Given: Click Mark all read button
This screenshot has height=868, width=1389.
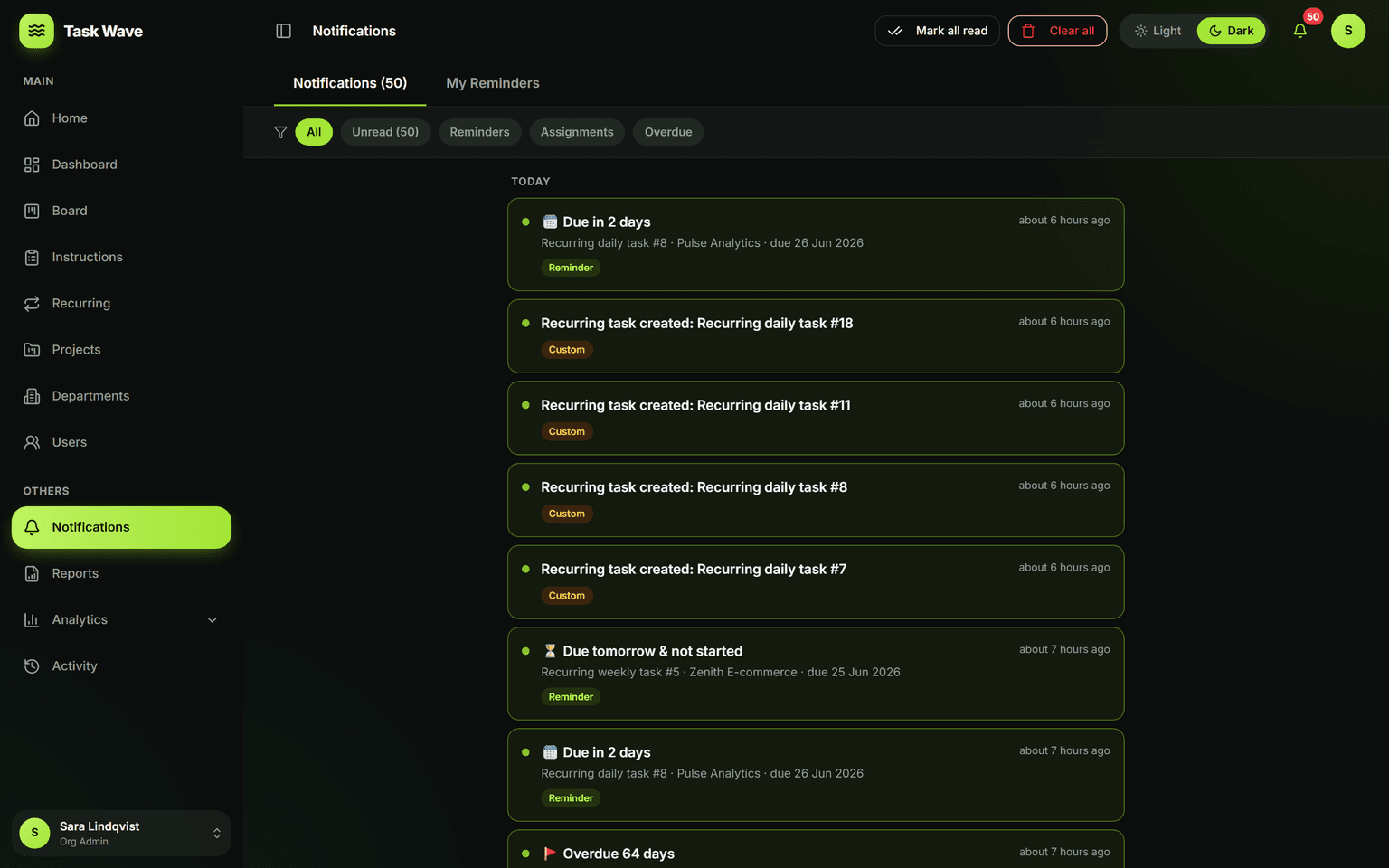Looking at the screenshot, I should pyautogui.click(x=937, y=31).
